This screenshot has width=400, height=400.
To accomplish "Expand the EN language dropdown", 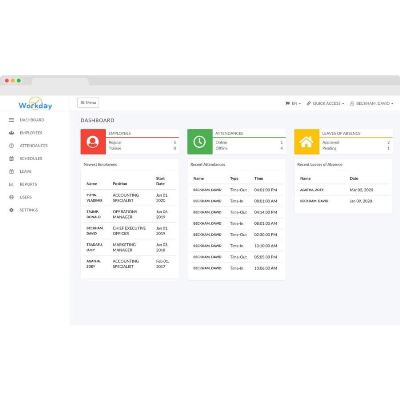I will pos(293,104).
